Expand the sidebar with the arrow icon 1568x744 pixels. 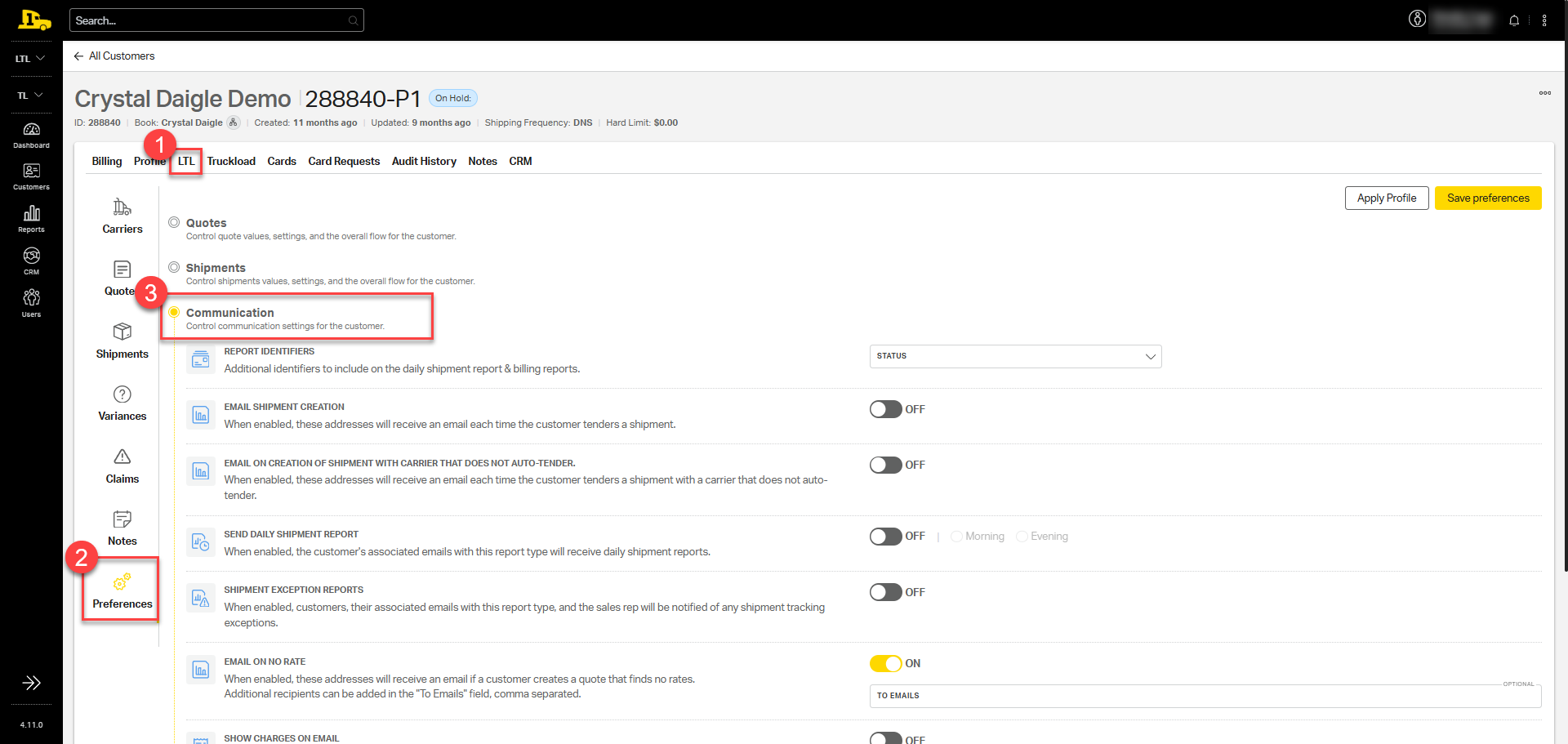pyautogui.click(x=31, y=683)
